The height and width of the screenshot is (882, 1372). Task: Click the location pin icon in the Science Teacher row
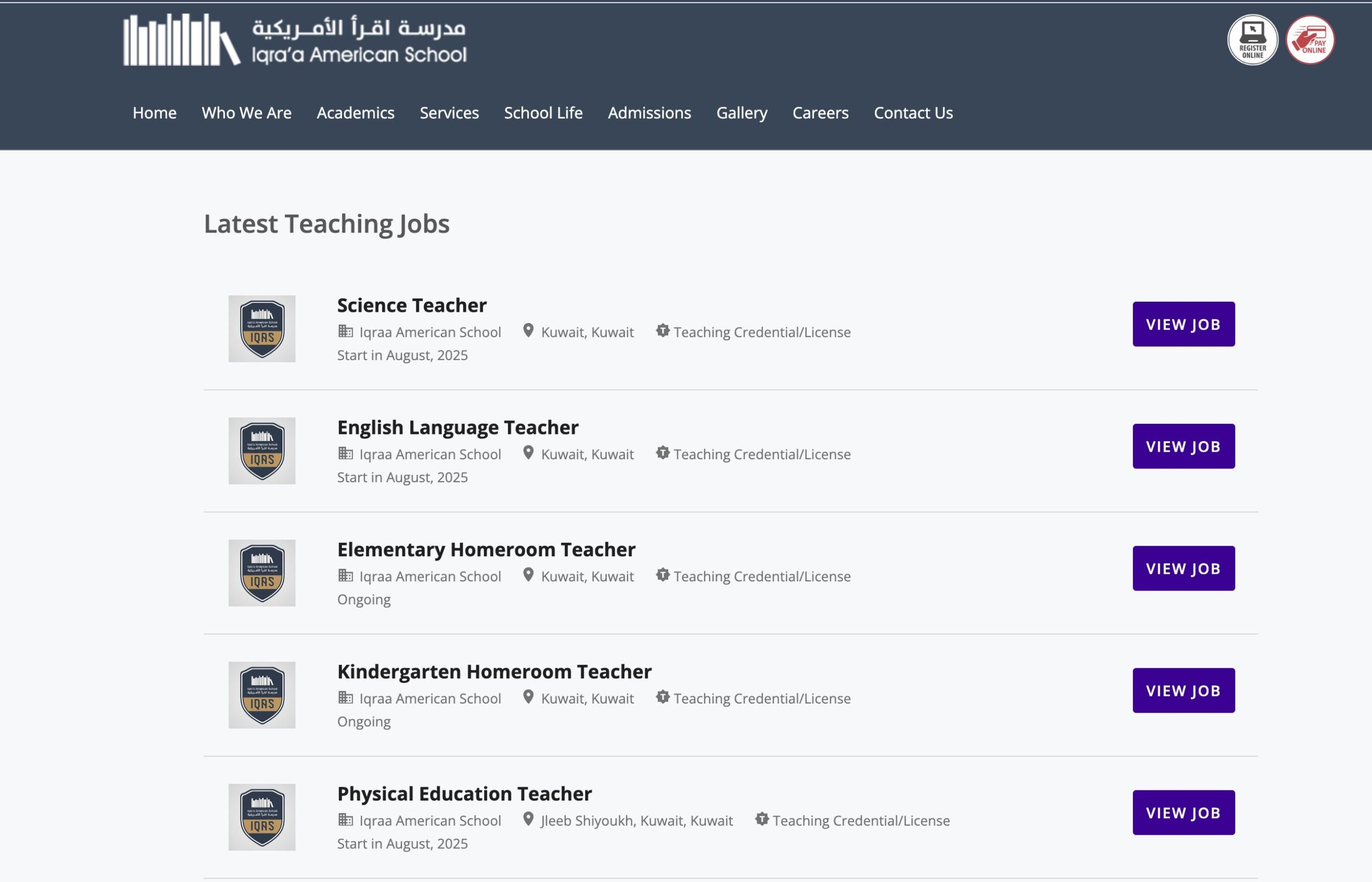pyautogui.click(x=528, y=331)
